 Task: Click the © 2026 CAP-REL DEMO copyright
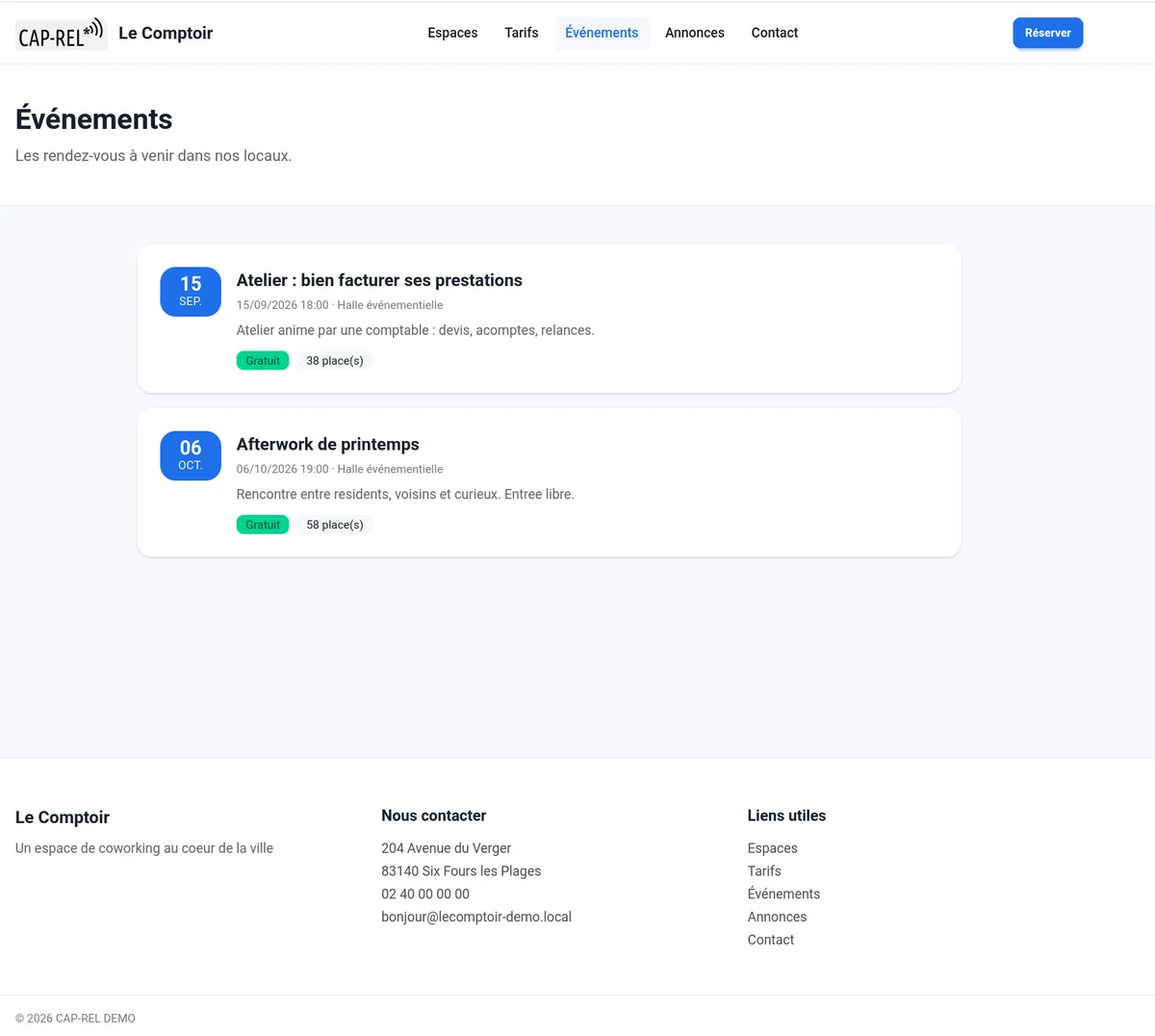click(x=75, y=1019)
